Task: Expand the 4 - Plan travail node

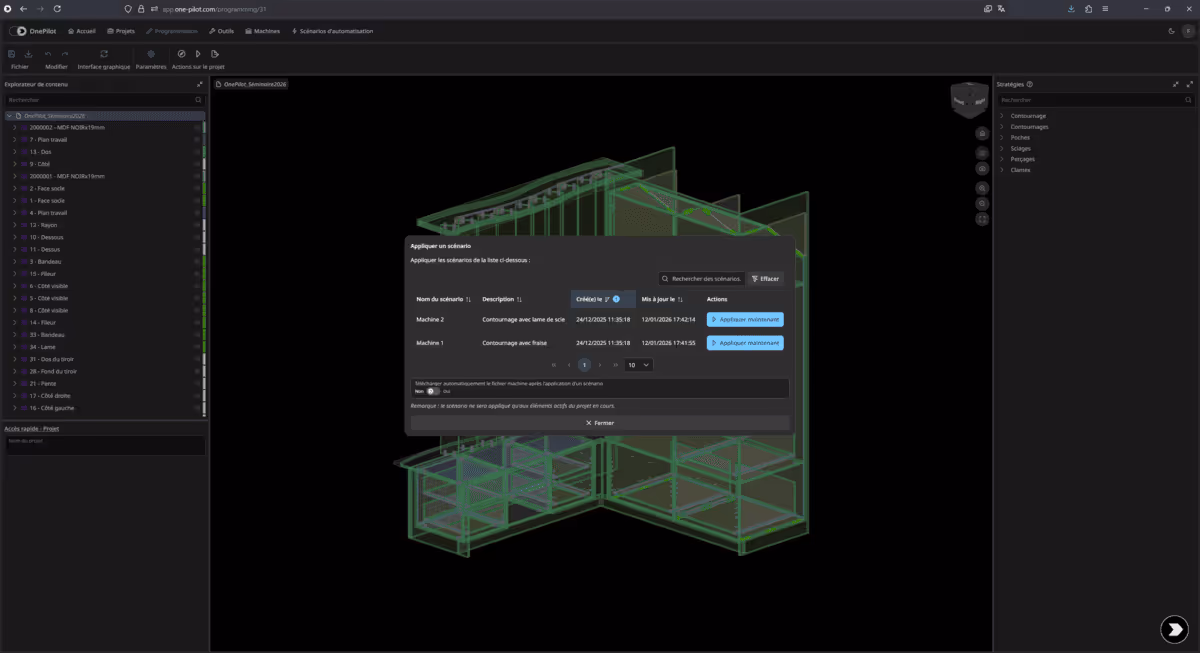Action: coord(14,213)
